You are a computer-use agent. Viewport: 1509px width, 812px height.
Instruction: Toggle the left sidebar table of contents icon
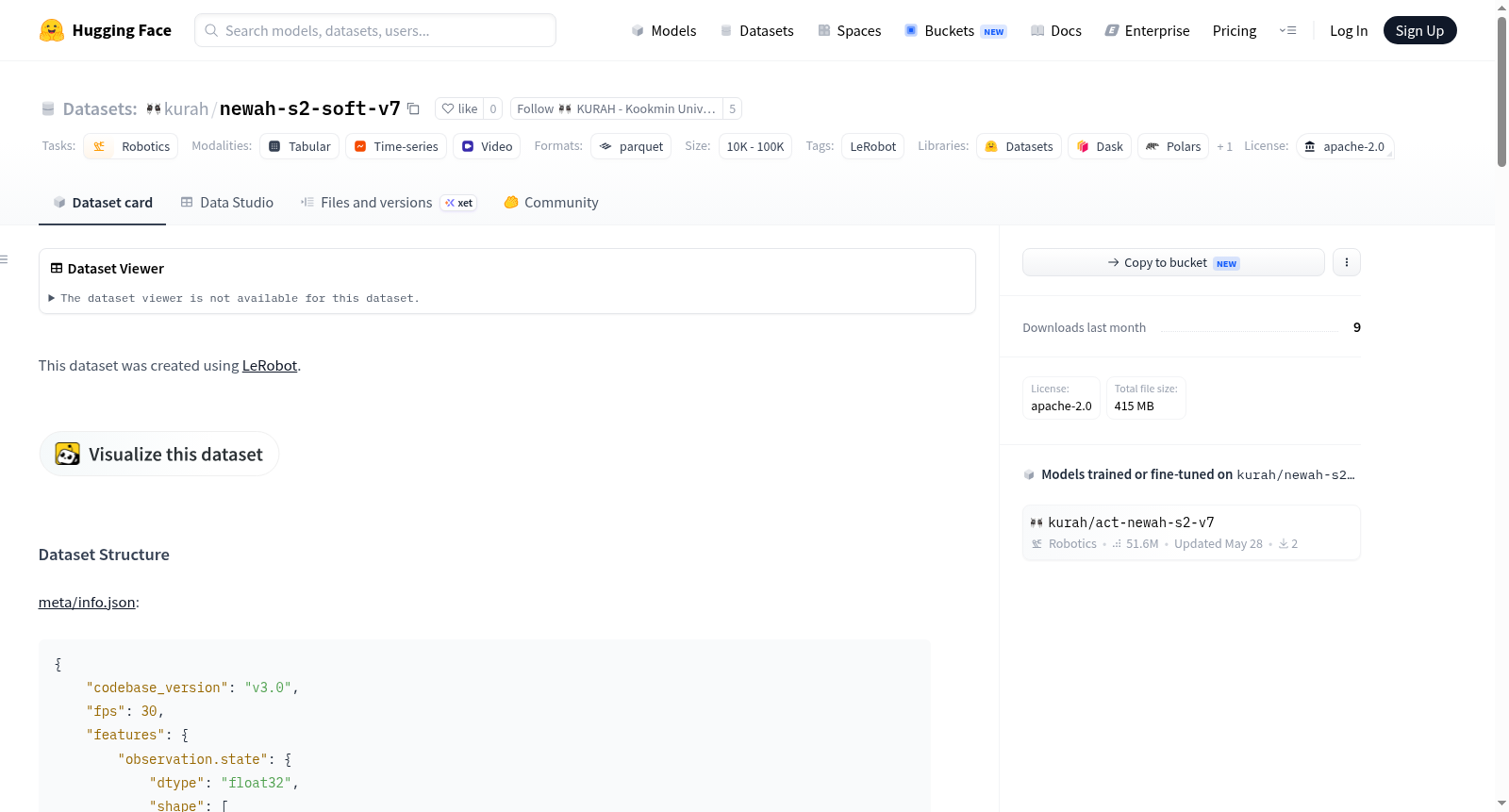(x=5, y=259)
